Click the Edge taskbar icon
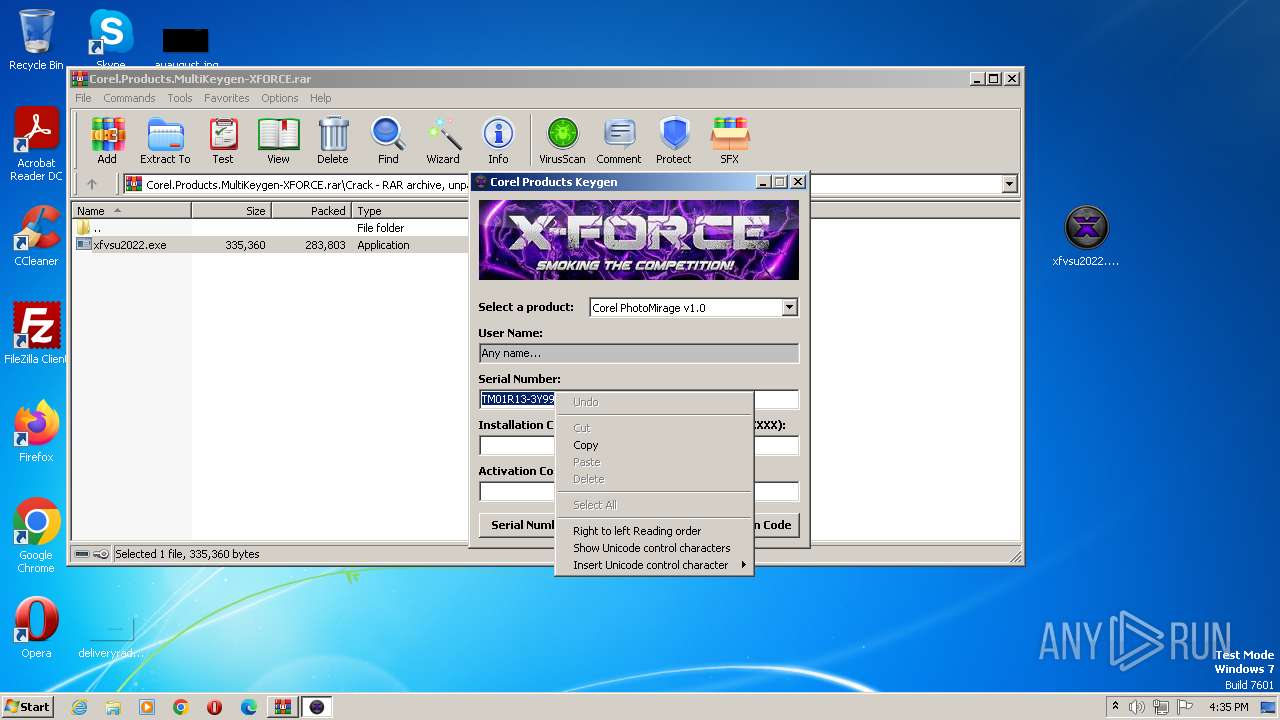1280x720 pixels. 249,707
